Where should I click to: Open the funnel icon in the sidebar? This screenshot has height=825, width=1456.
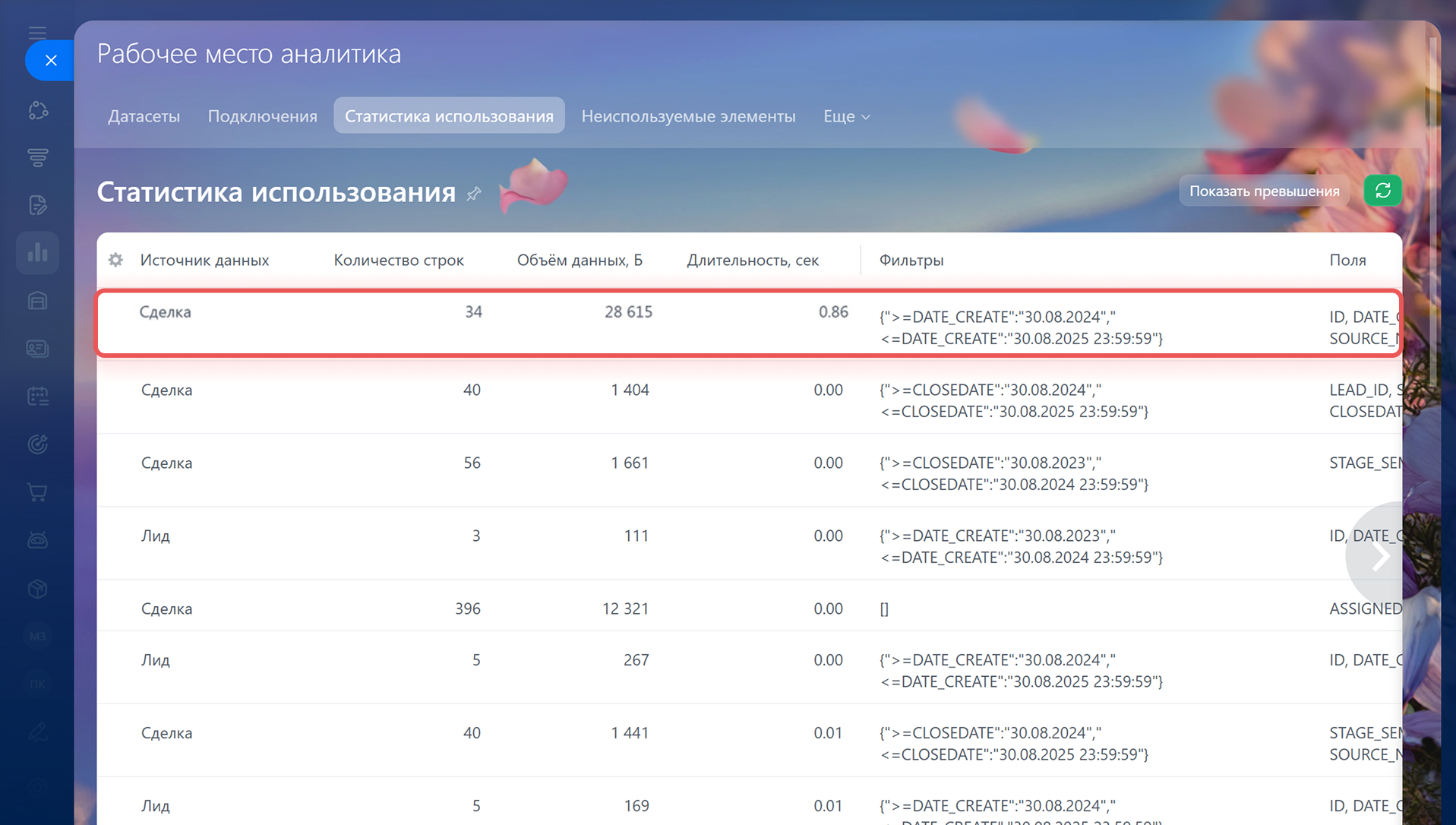tap(37, 157)
